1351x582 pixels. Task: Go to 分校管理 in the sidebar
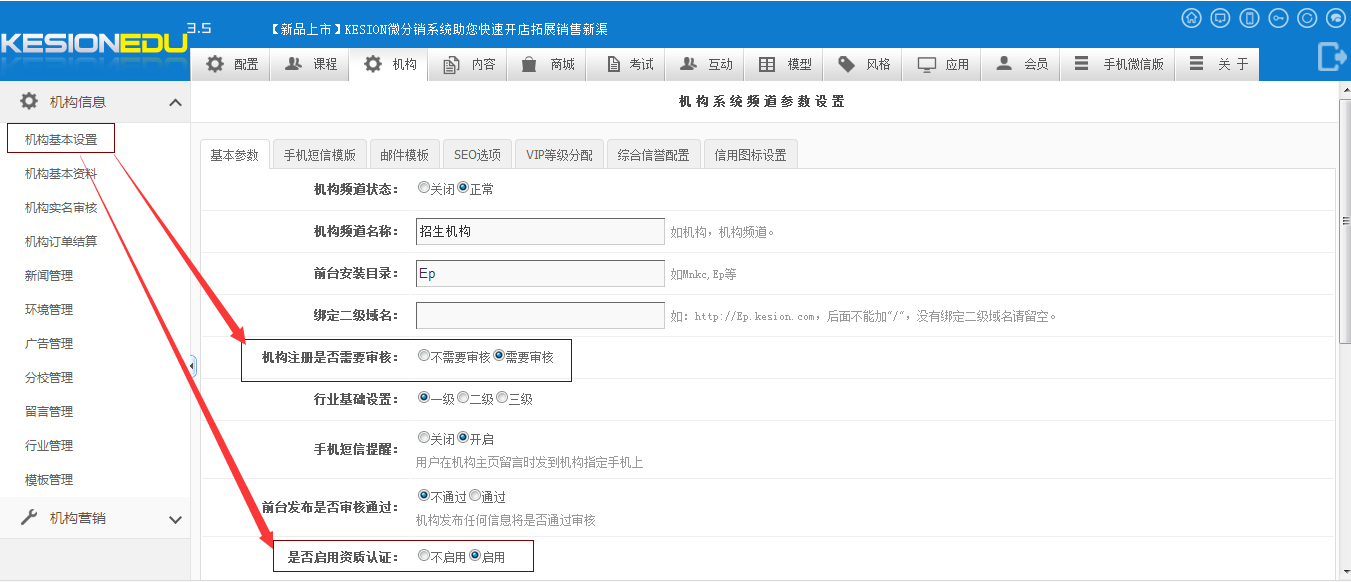(49, 378)
